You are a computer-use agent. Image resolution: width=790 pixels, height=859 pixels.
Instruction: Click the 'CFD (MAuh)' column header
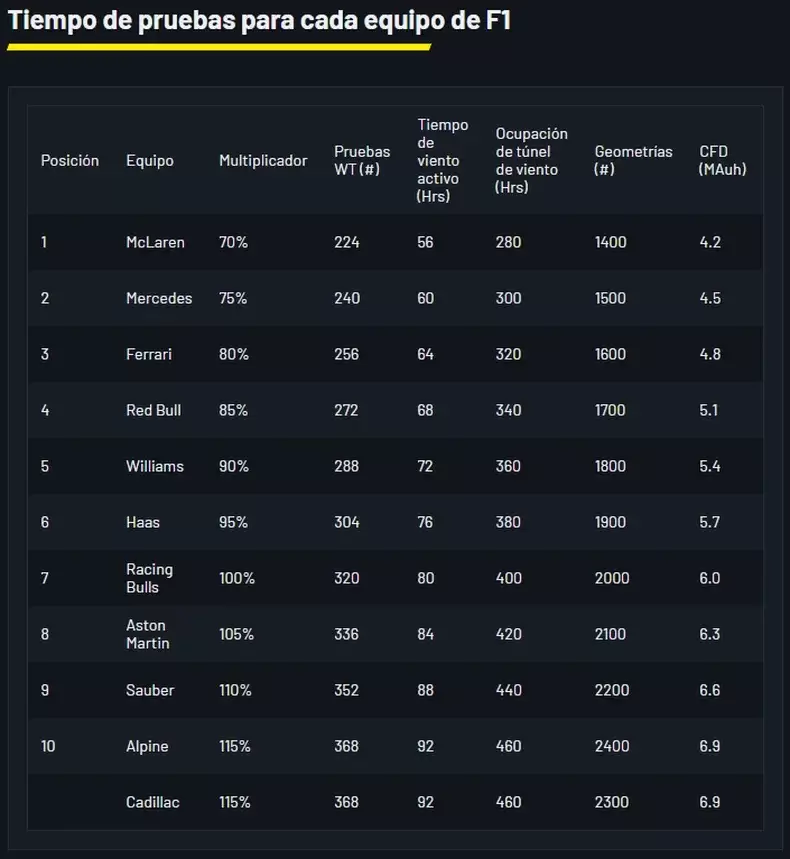pos(722,160)
